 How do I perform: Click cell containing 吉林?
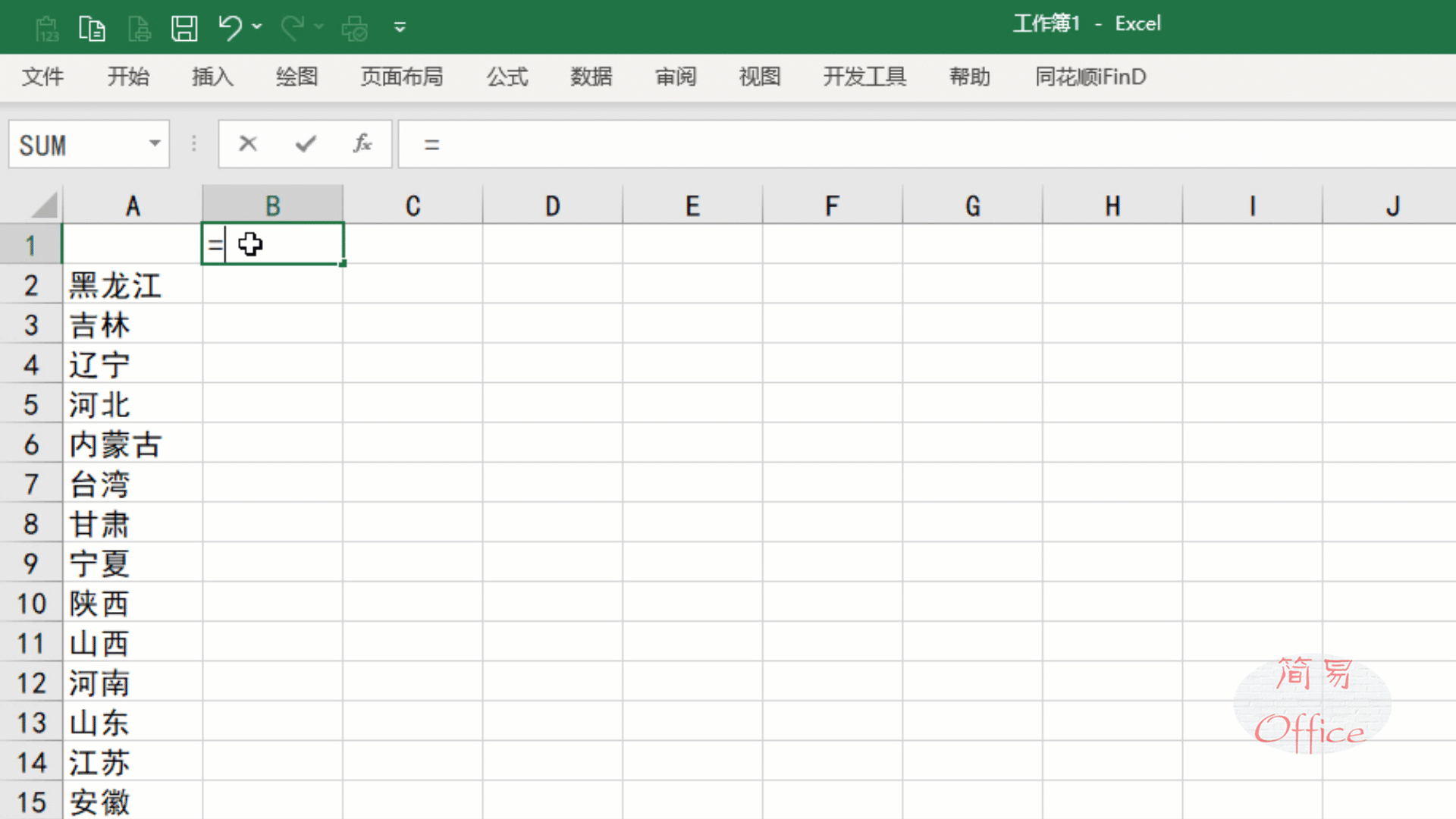pyautogui.click(x=133, y=324)
